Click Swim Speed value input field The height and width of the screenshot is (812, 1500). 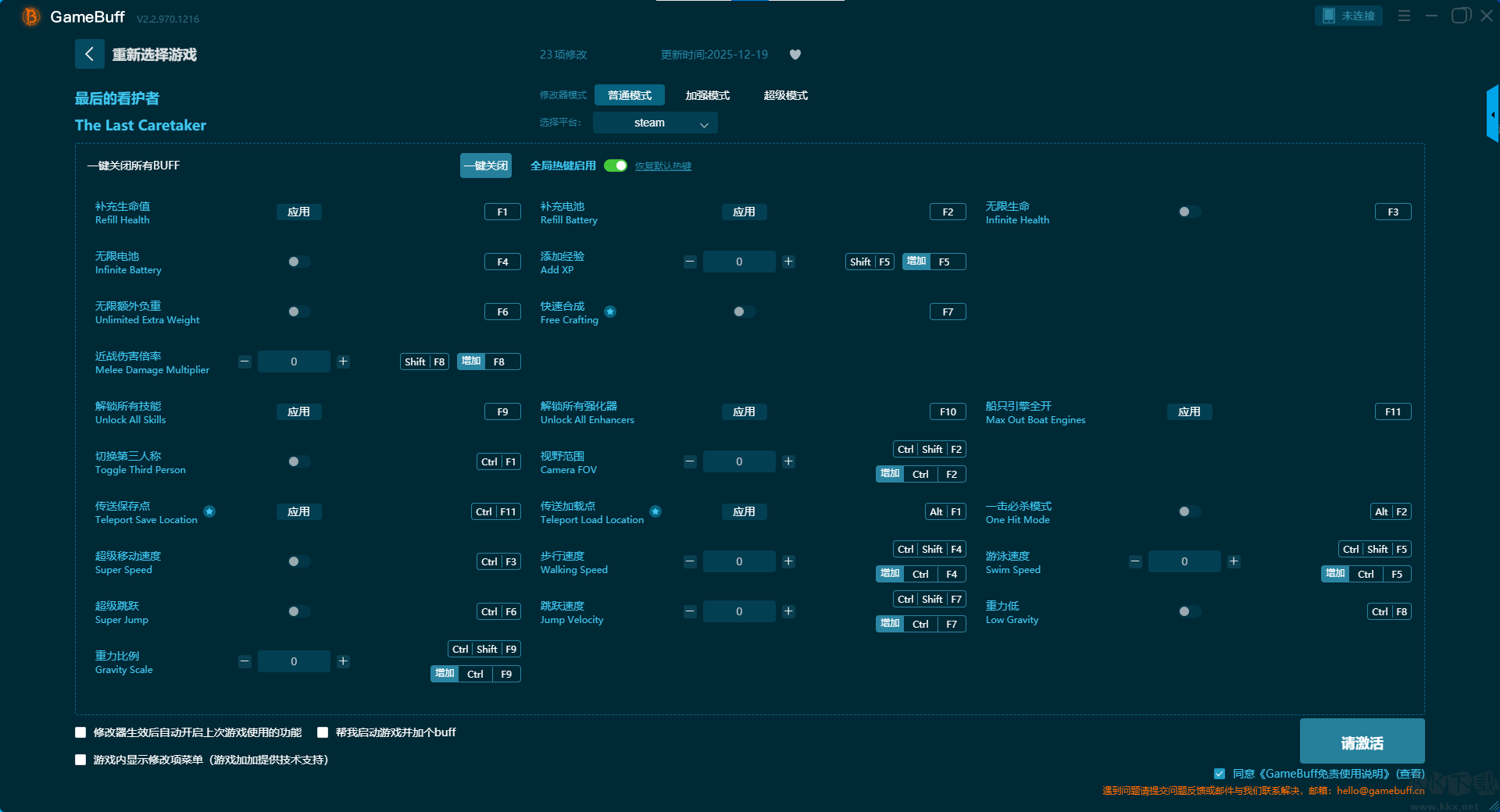[x=1184, y=561]
